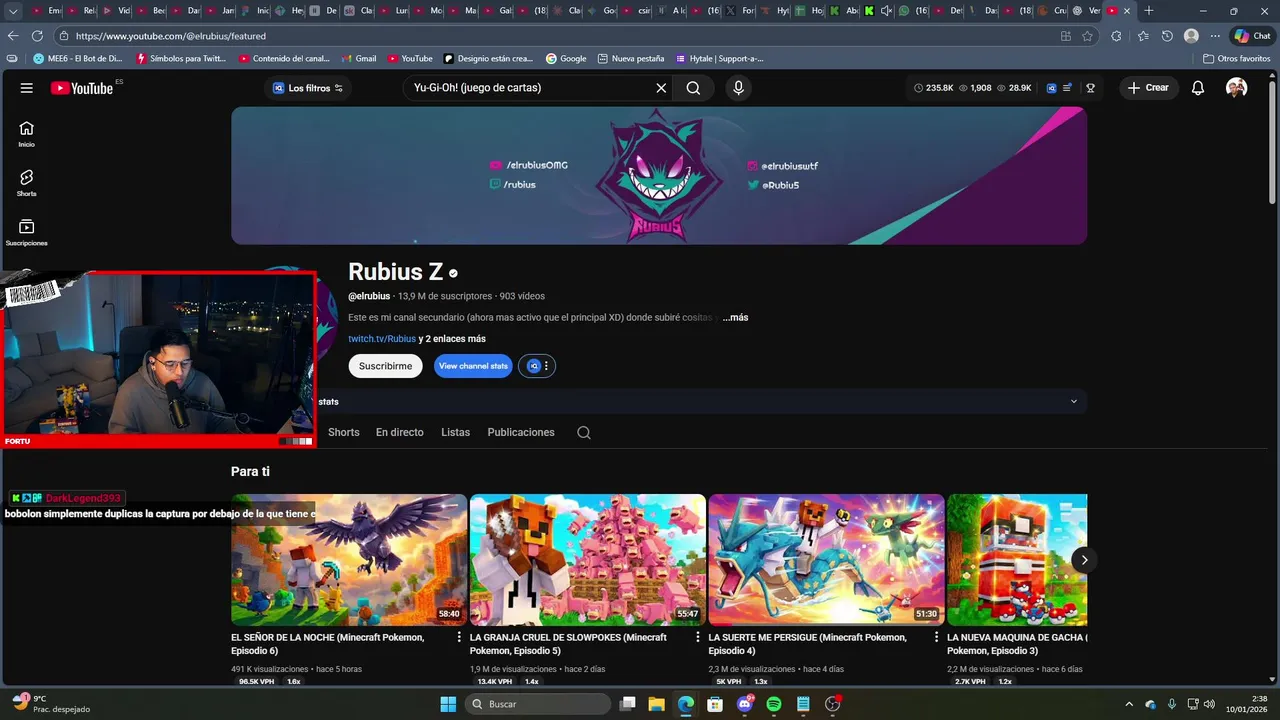Expand the stats bar chevron
This screenshot has width=1280, height=720.
(1074, 401)
